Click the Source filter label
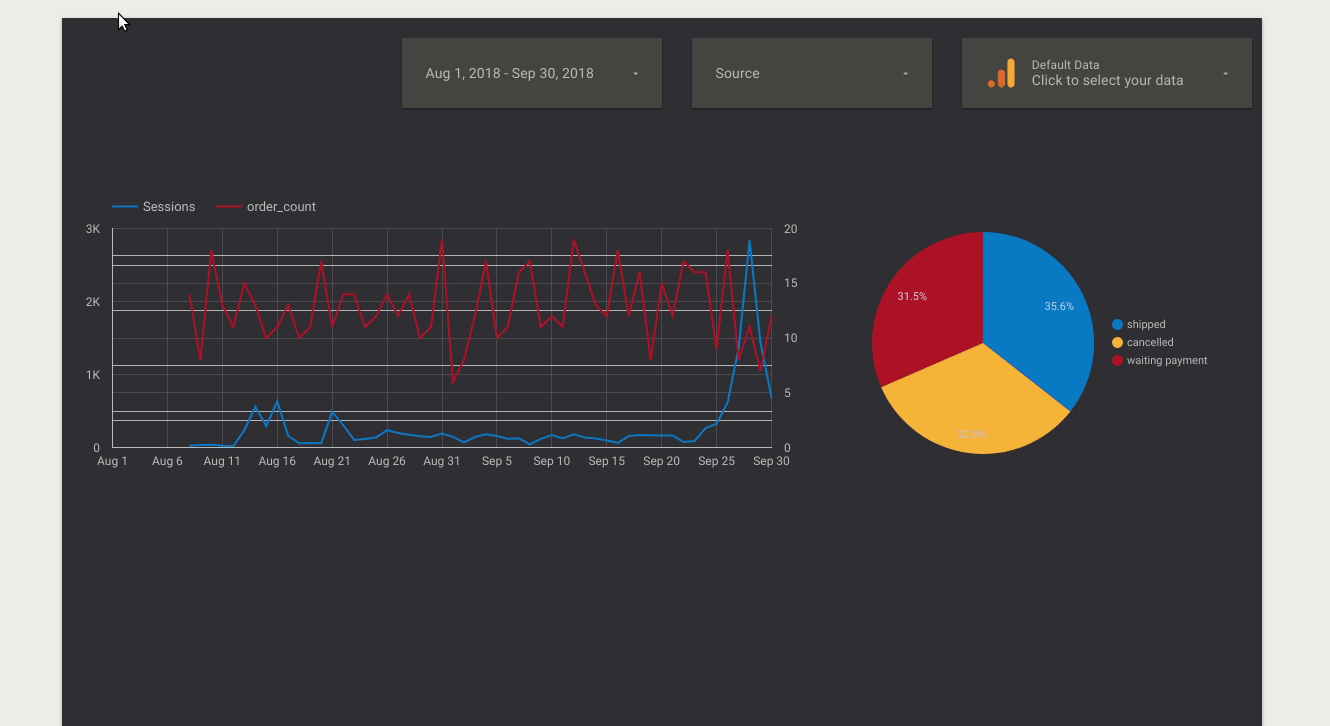1330x726 pixels. point(737,73)
